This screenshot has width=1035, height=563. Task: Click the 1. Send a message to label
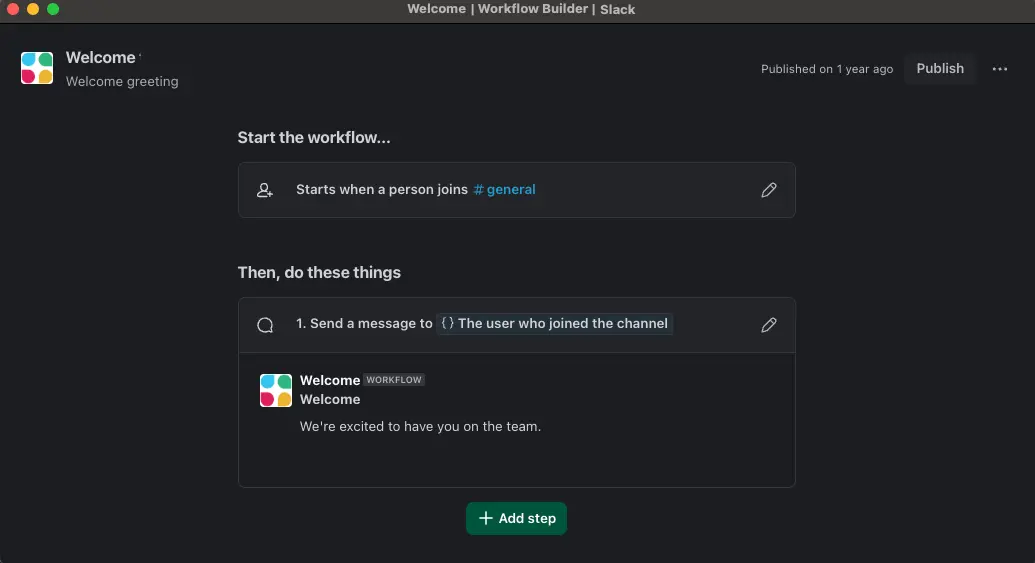(x=364, y=323)
